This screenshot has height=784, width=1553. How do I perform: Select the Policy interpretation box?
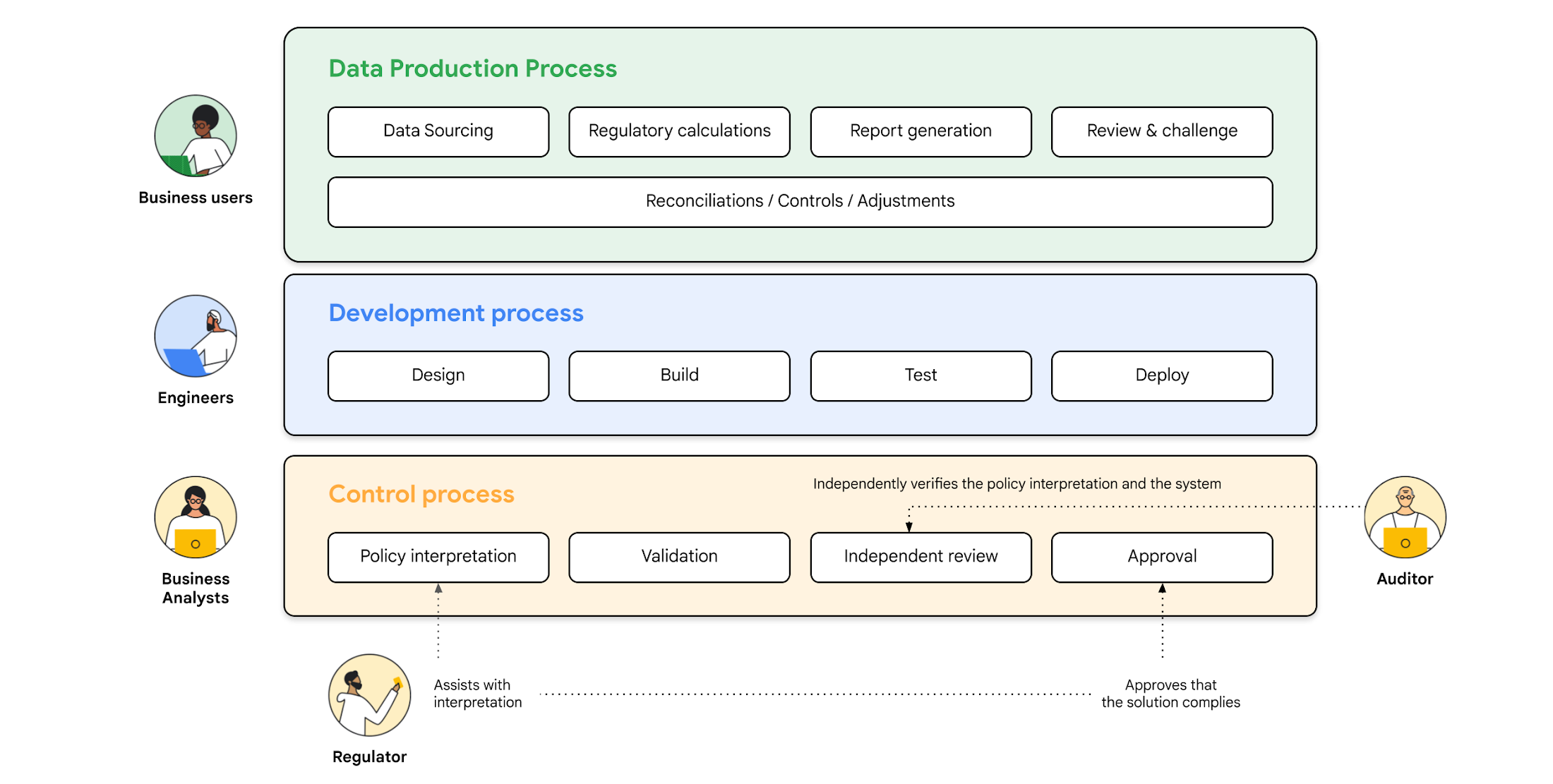click(x=437, y=561)
